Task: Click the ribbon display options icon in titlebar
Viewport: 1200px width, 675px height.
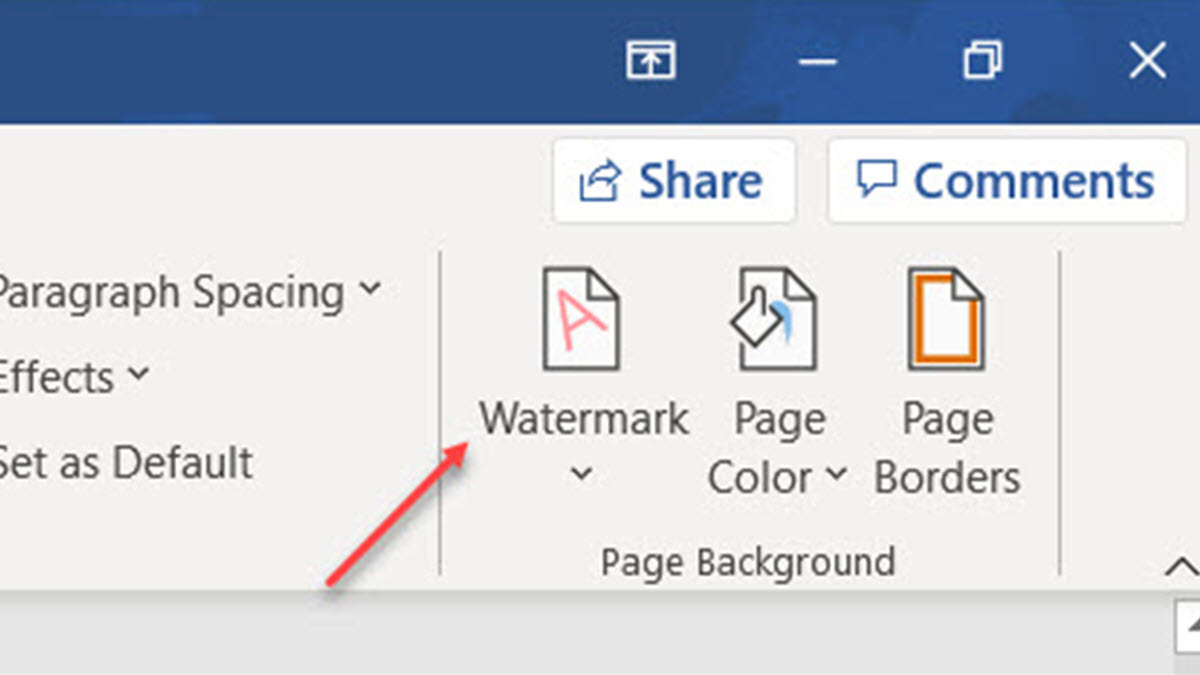Action: [x=650, y=60]
